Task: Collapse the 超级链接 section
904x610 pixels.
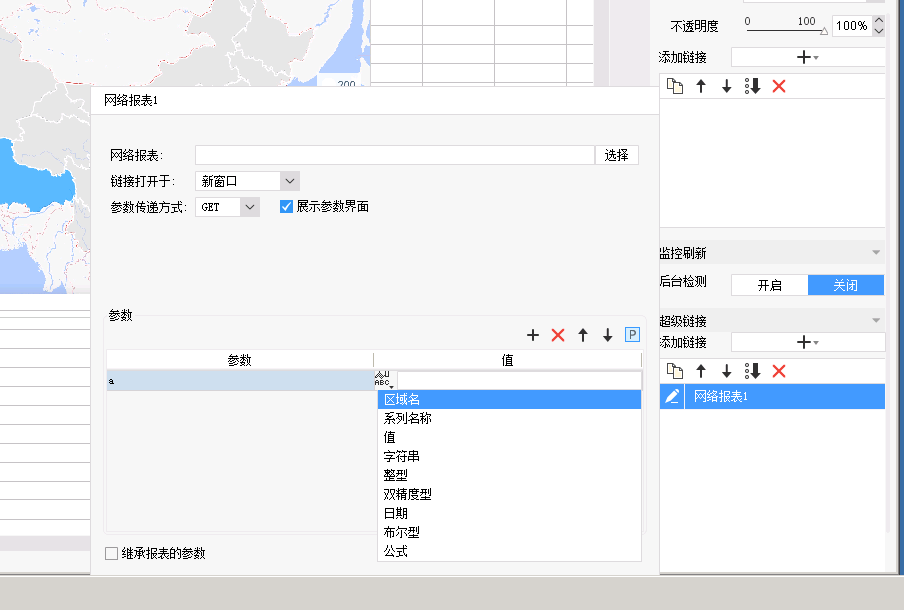Action: click(876, 321)
